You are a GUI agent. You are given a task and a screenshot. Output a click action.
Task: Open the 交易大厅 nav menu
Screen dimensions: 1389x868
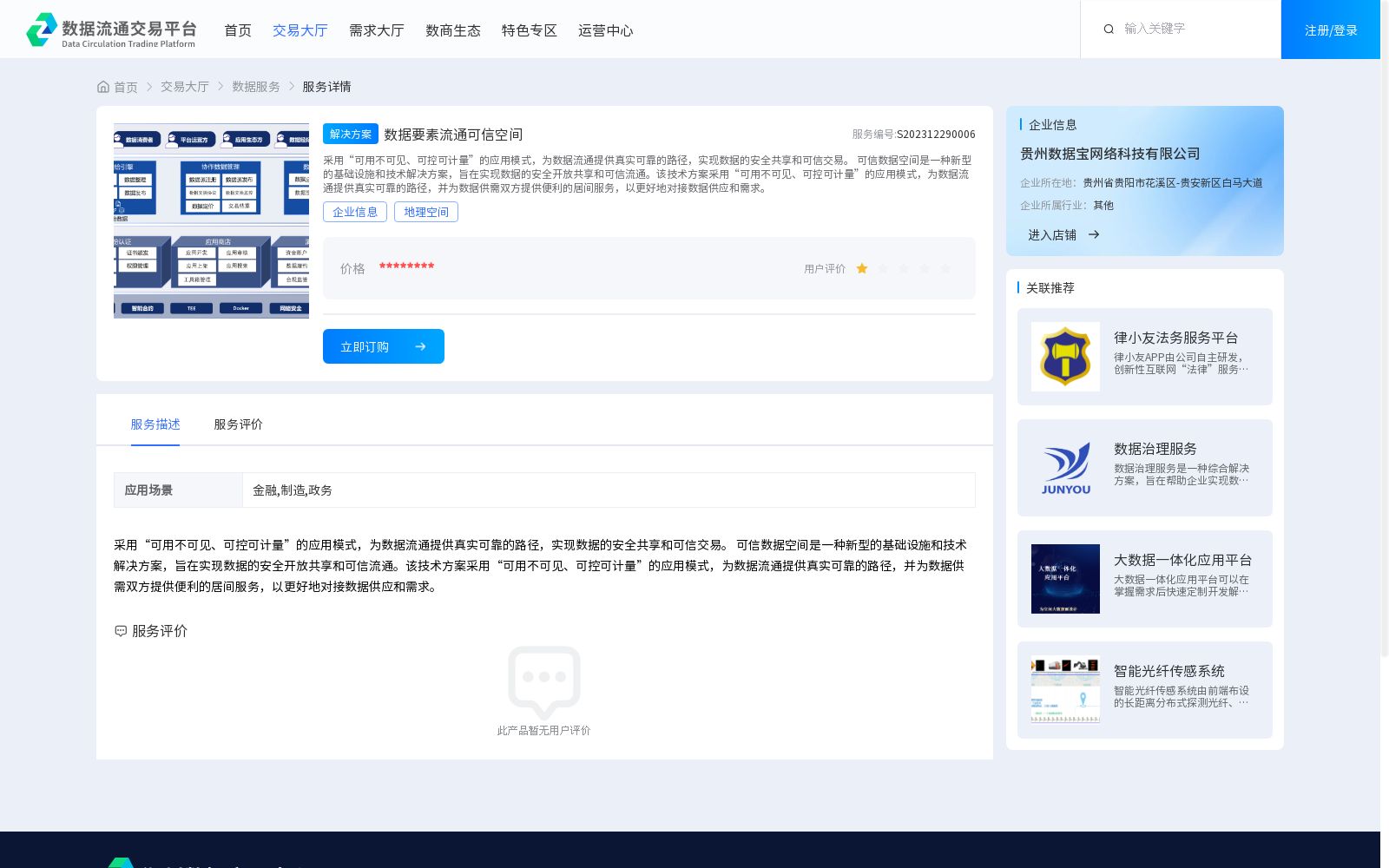coord(300,30)
